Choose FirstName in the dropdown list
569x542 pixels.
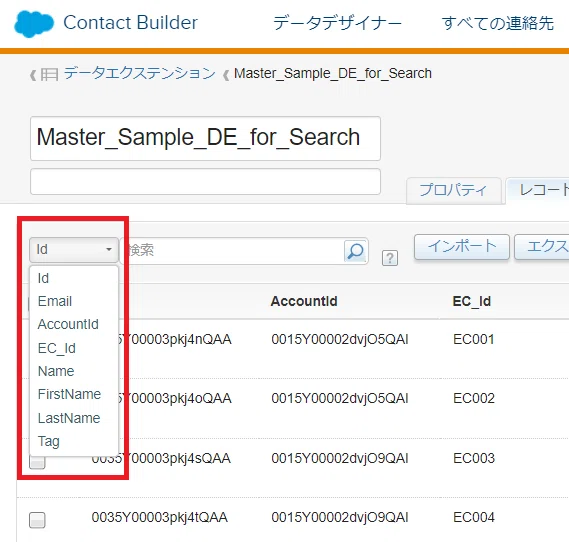[x=69, y=394]
